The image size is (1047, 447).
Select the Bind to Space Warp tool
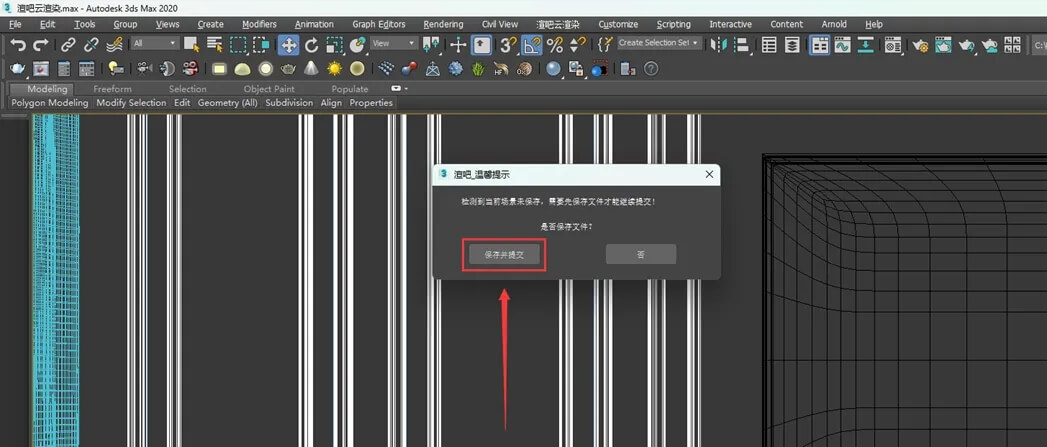click(x=114, y=45)
